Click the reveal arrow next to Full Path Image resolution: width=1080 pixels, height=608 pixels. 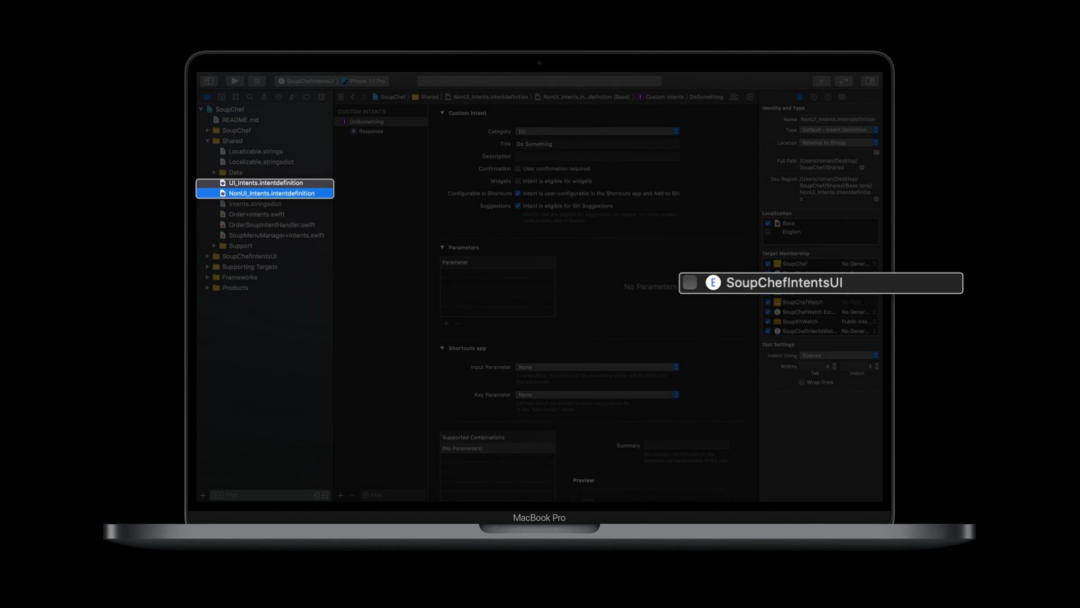tap(862, 167)
